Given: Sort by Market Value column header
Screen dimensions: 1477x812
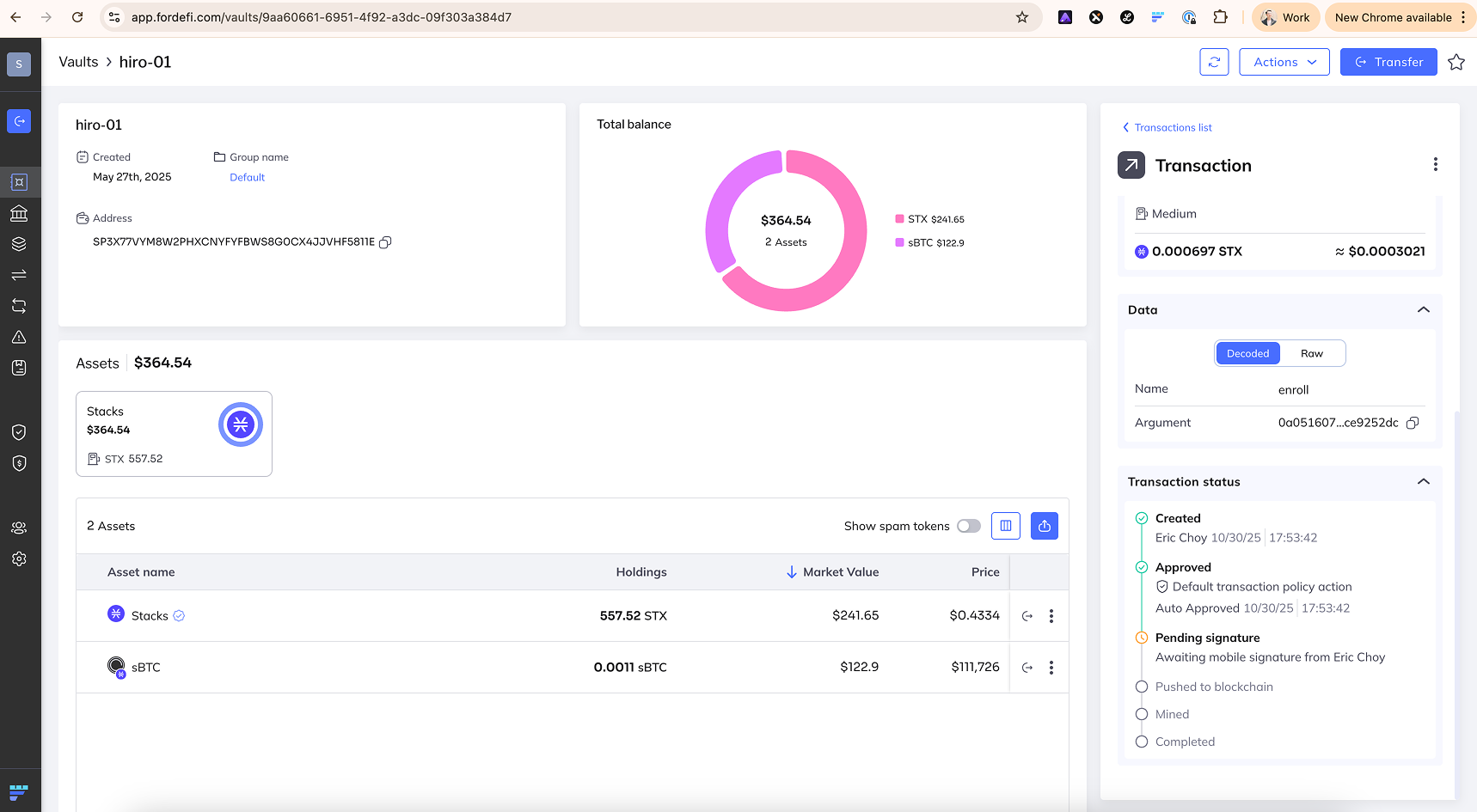Looking at the screenshot, I should 839,572.
